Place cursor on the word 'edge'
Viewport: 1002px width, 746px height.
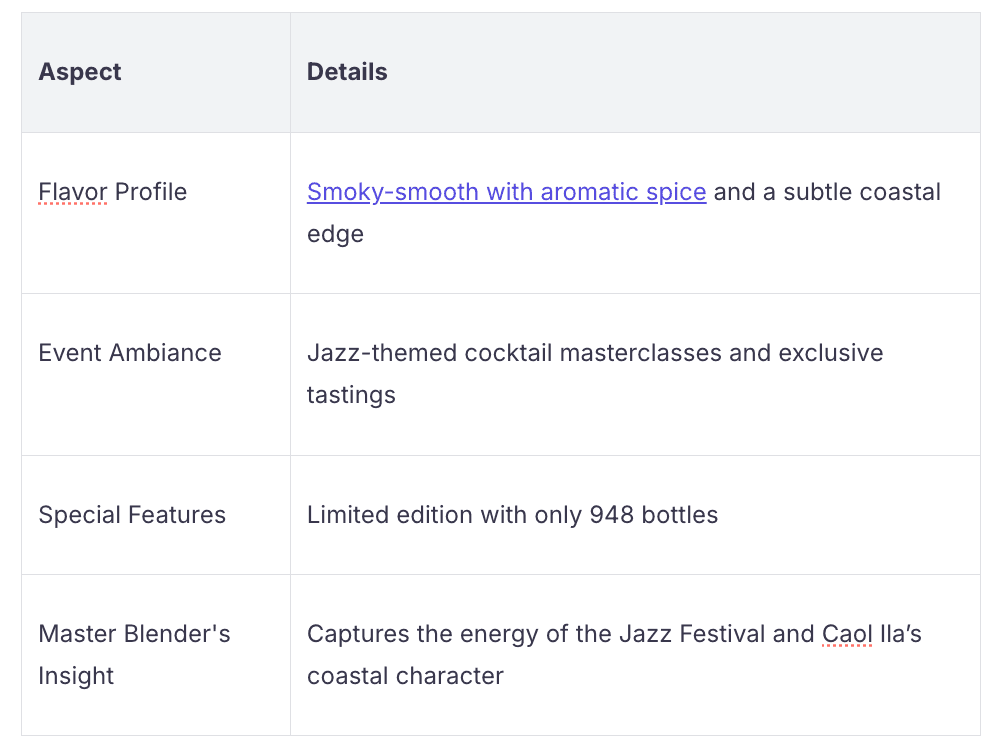pos(335,234)
